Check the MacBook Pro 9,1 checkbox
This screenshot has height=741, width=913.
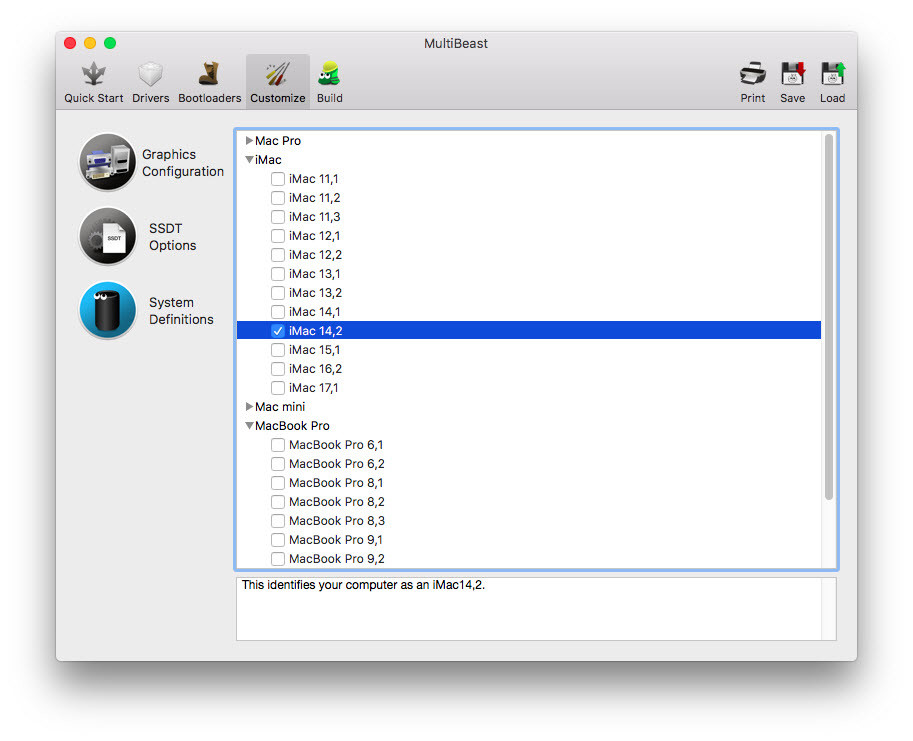[x=278, y=540]
